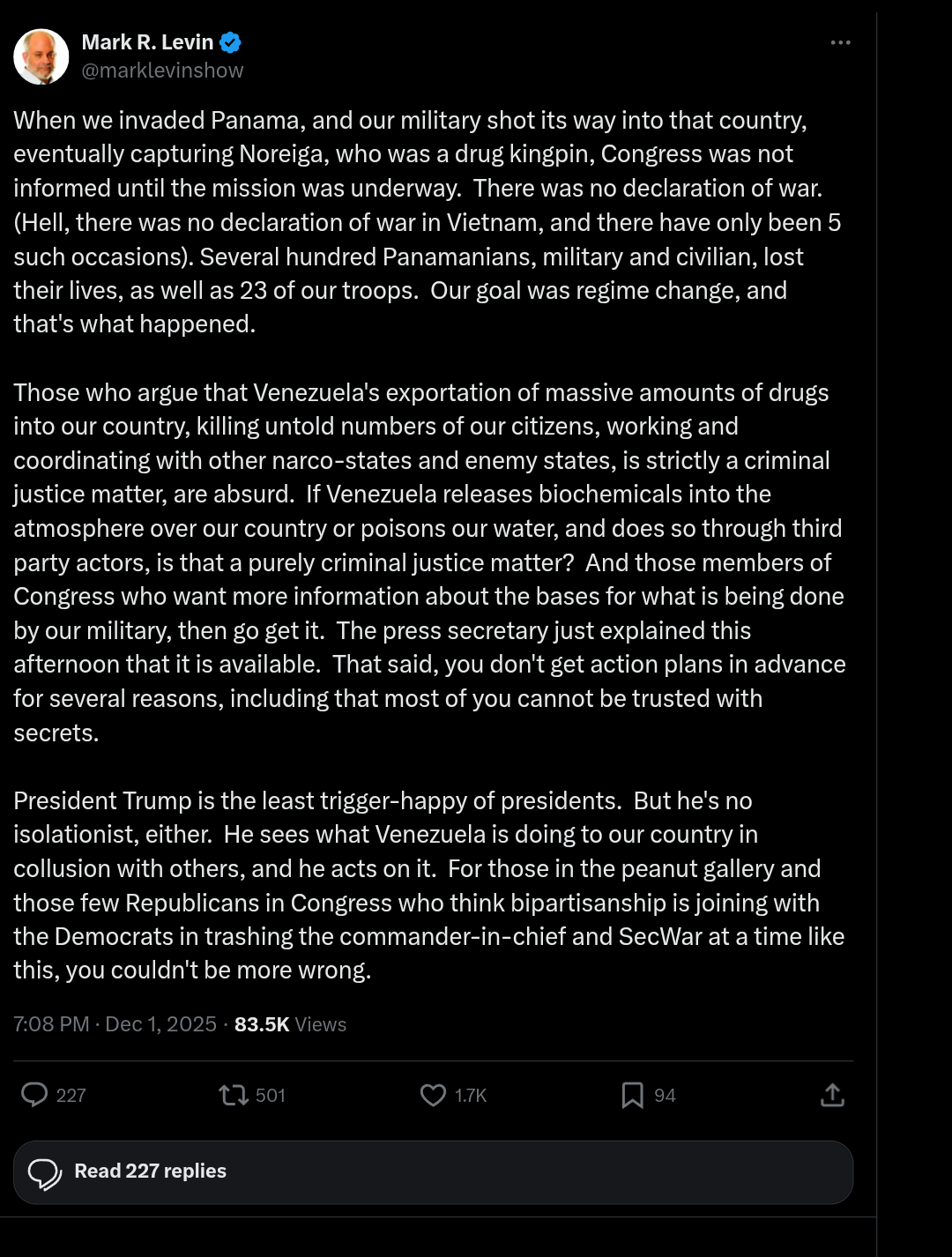Click the 227 reply count

[x=71, y=1096]
